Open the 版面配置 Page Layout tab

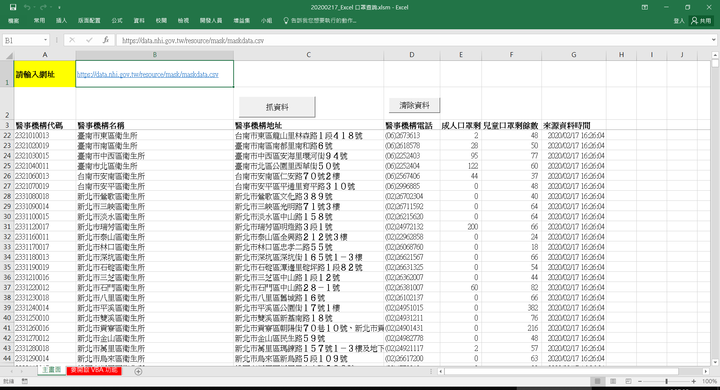tap(89, 21)
